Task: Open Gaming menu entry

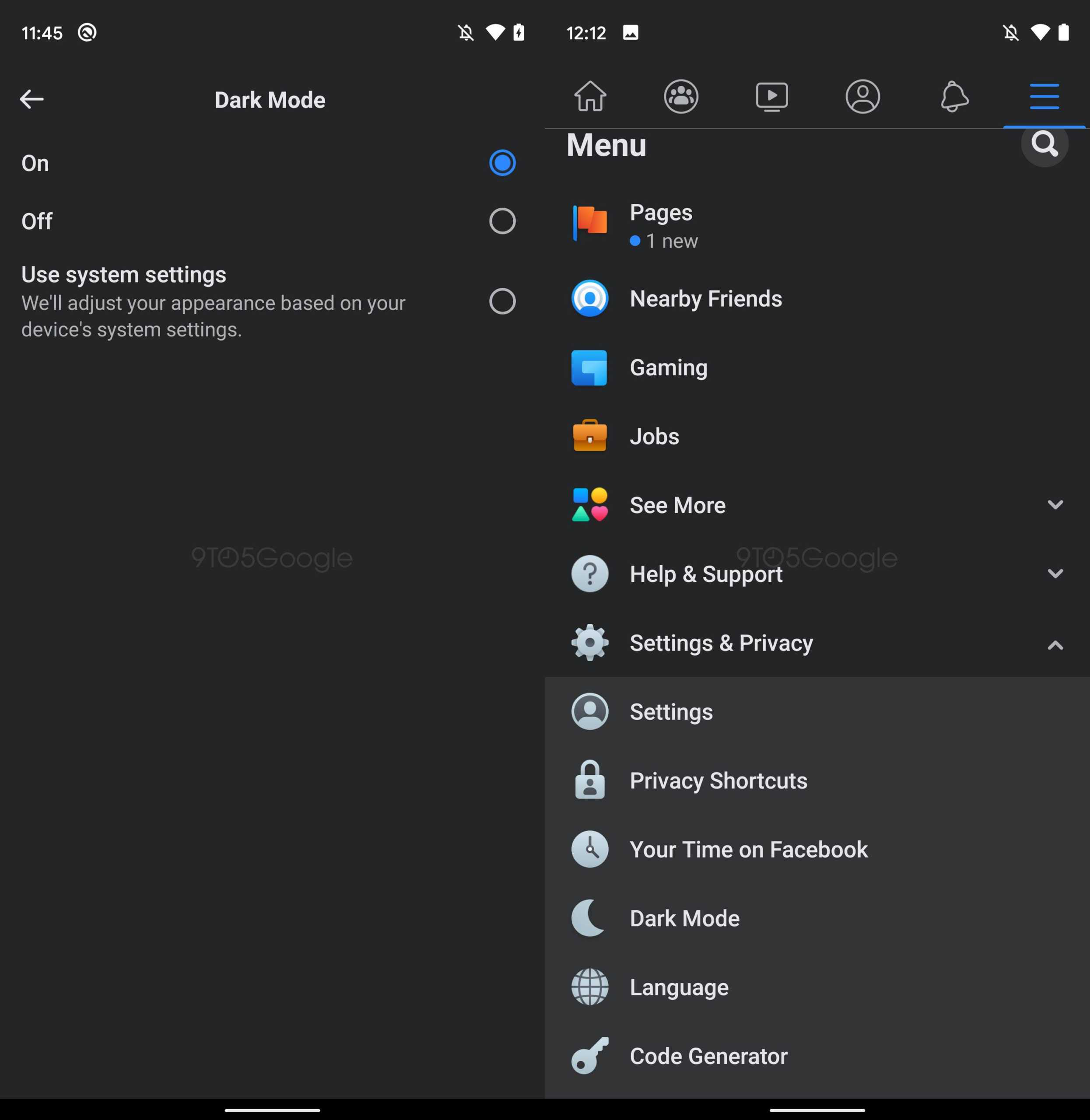Action: (817, 367)
